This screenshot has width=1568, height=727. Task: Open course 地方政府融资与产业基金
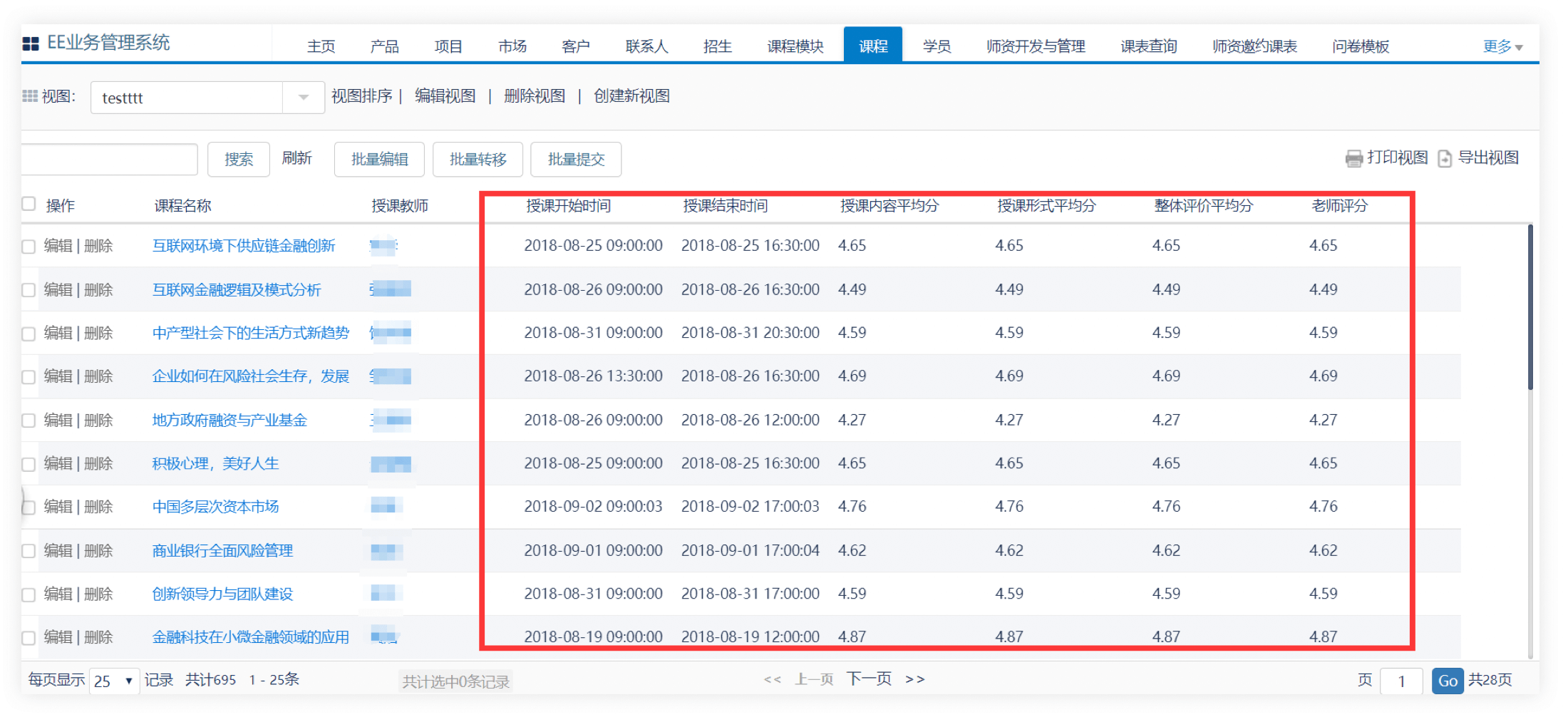click(229, 421)
